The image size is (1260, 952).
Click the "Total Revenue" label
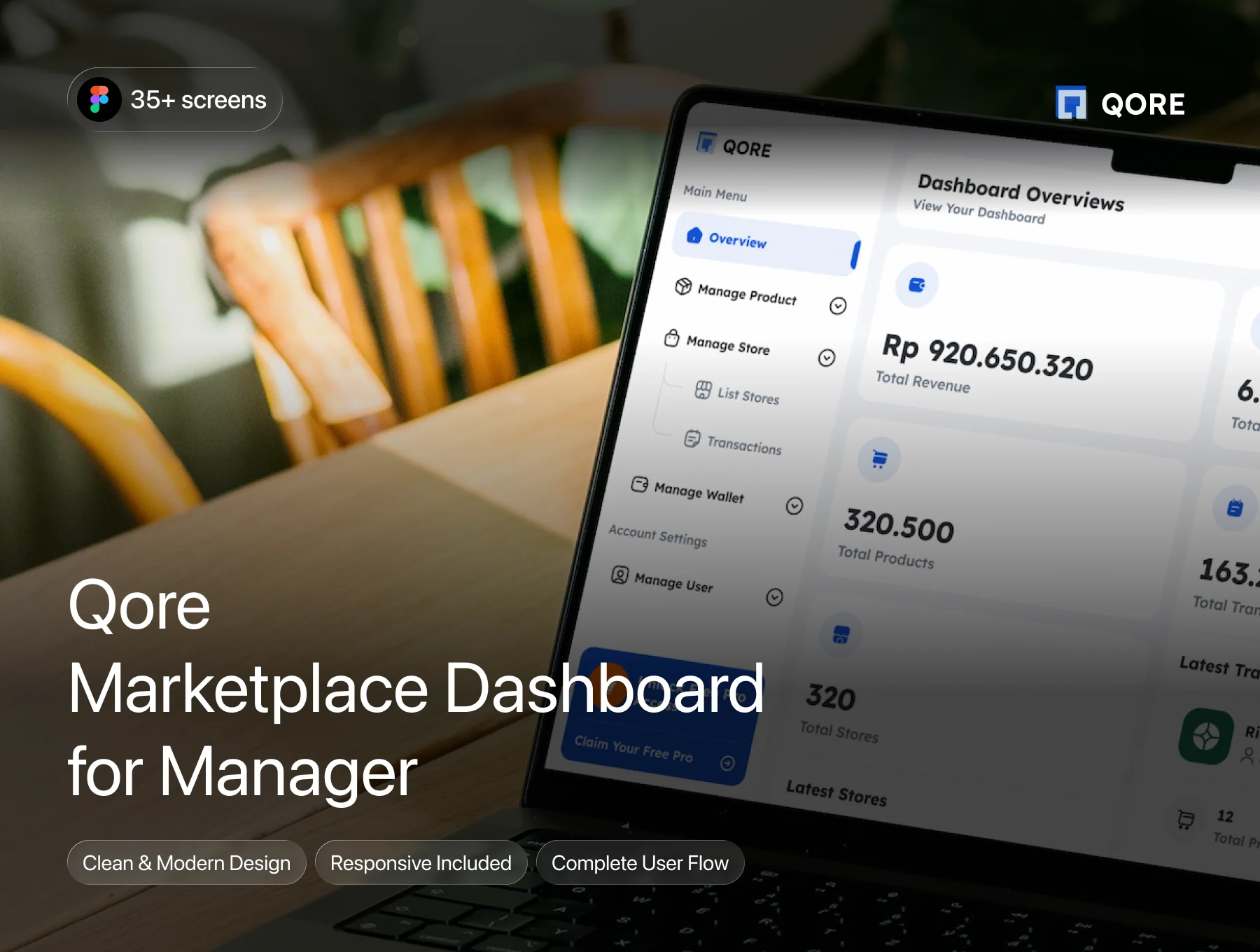tap(923, 382)
